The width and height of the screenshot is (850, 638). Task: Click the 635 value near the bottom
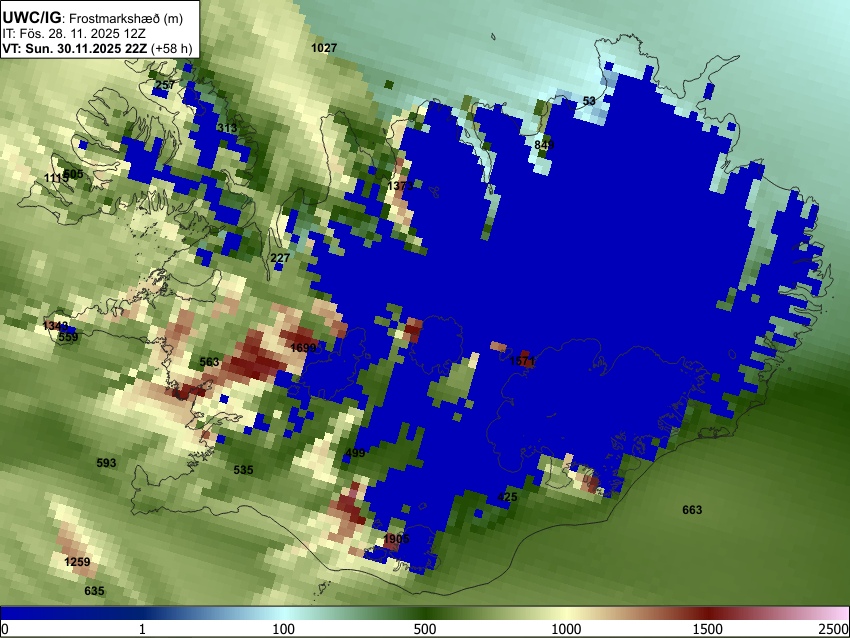coord(94,591)
